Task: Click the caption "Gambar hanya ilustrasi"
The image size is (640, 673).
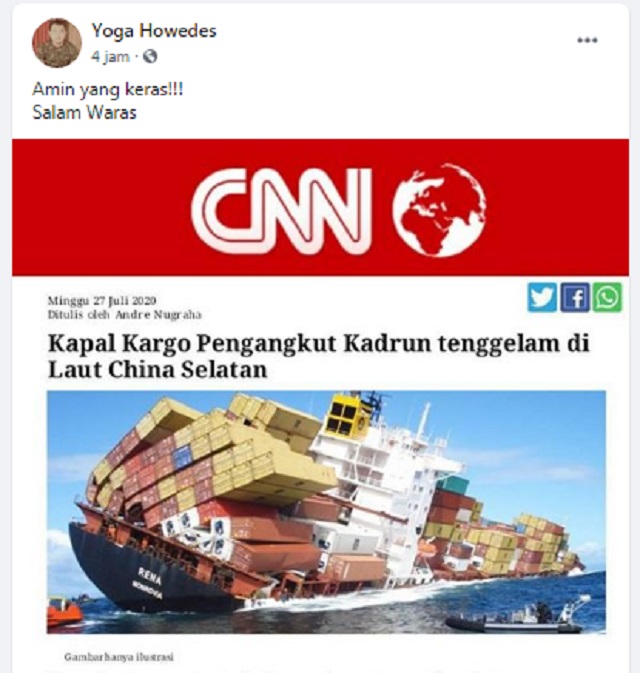Action: coord(119,657)
